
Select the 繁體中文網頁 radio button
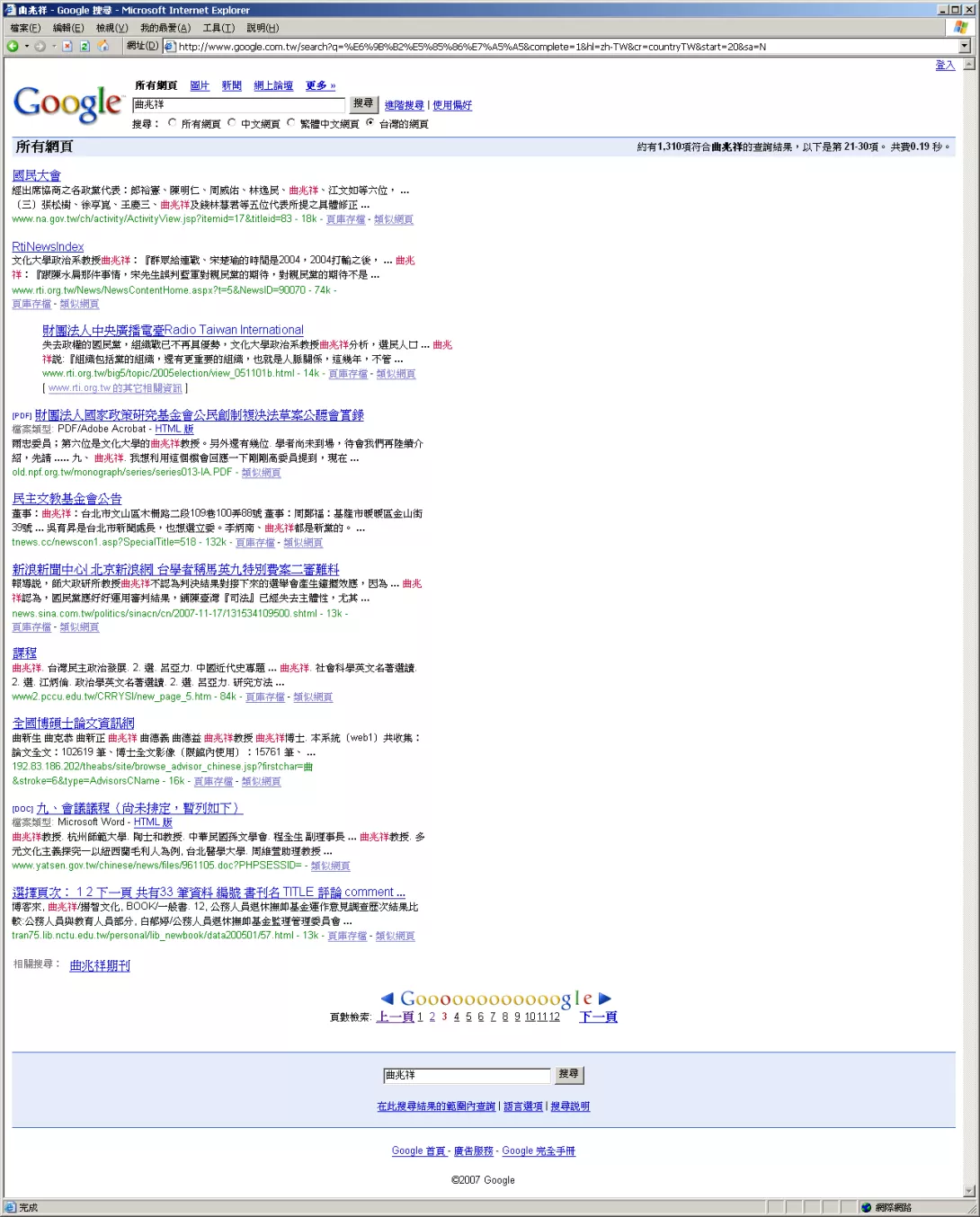tap(291, 123)
